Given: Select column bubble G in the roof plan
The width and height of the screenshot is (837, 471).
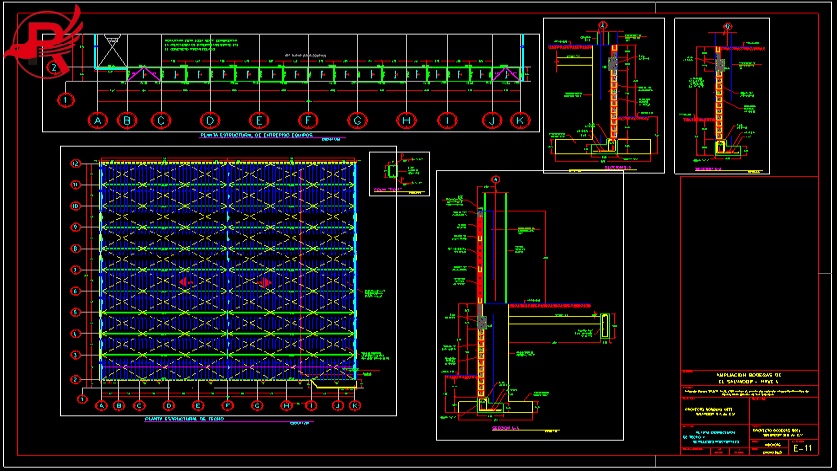Looking at the screenshot, I should (257, 406).
